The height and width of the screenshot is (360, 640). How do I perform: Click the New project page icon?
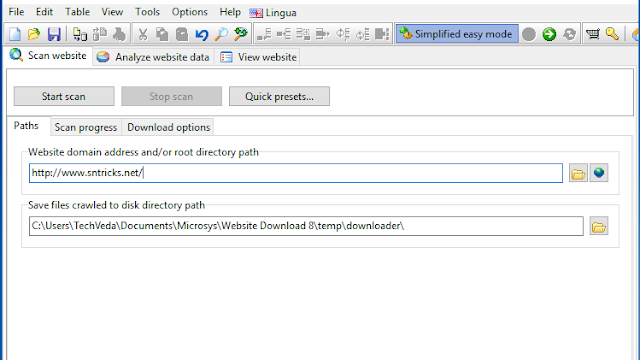click(x=15, y=34)
